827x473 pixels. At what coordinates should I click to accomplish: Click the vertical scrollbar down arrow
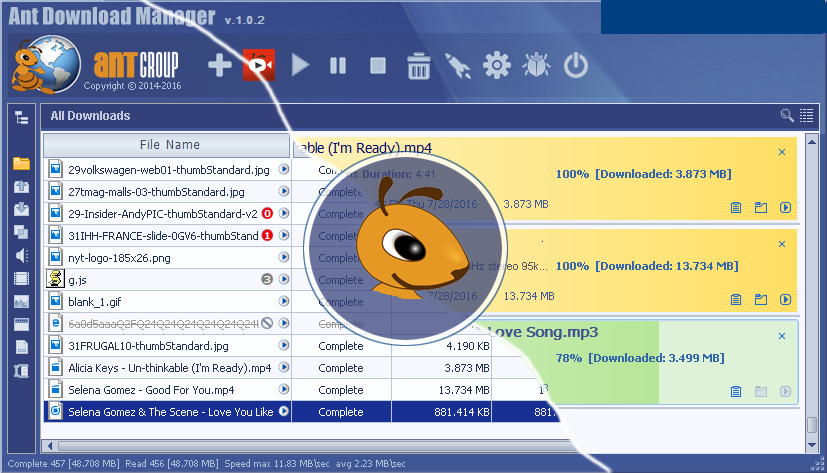[812, 446]
